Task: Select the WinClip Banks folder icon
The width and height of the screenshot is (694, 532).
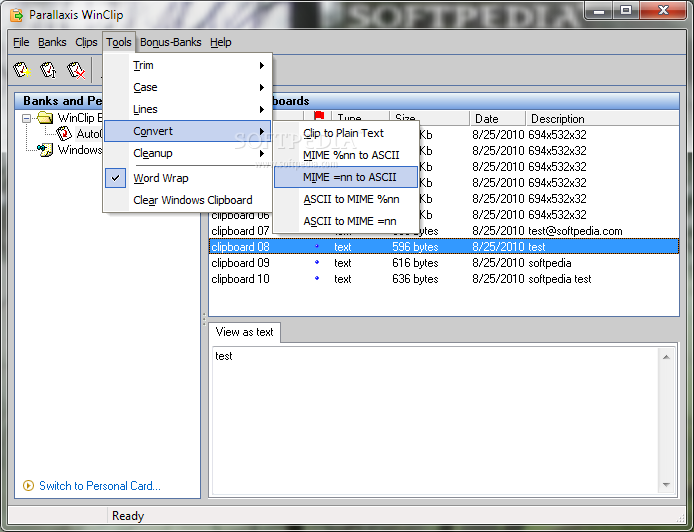Action: coord(45,118)
